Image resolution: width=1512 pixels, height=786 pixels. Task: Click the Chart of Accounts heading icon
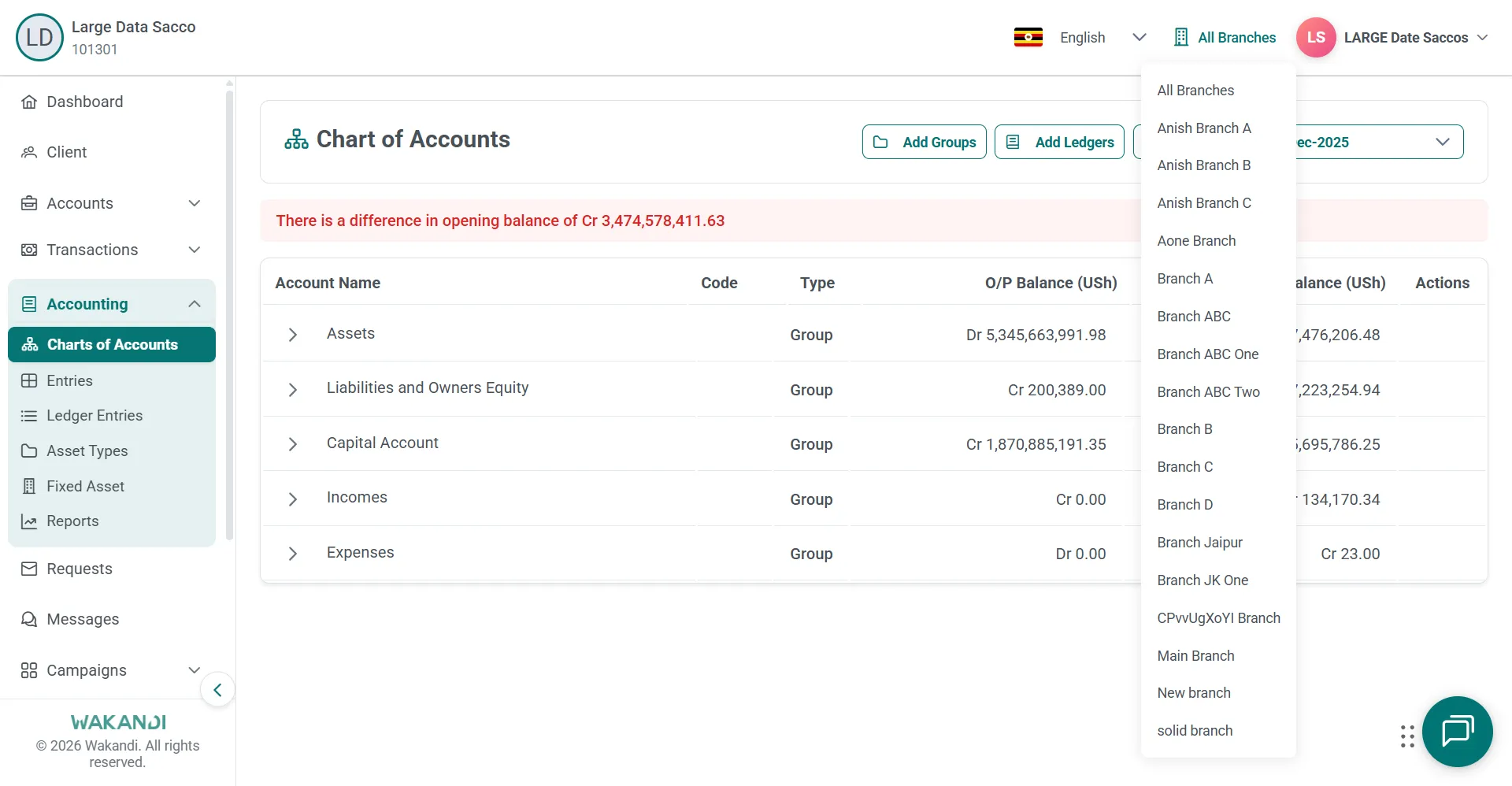296,139
